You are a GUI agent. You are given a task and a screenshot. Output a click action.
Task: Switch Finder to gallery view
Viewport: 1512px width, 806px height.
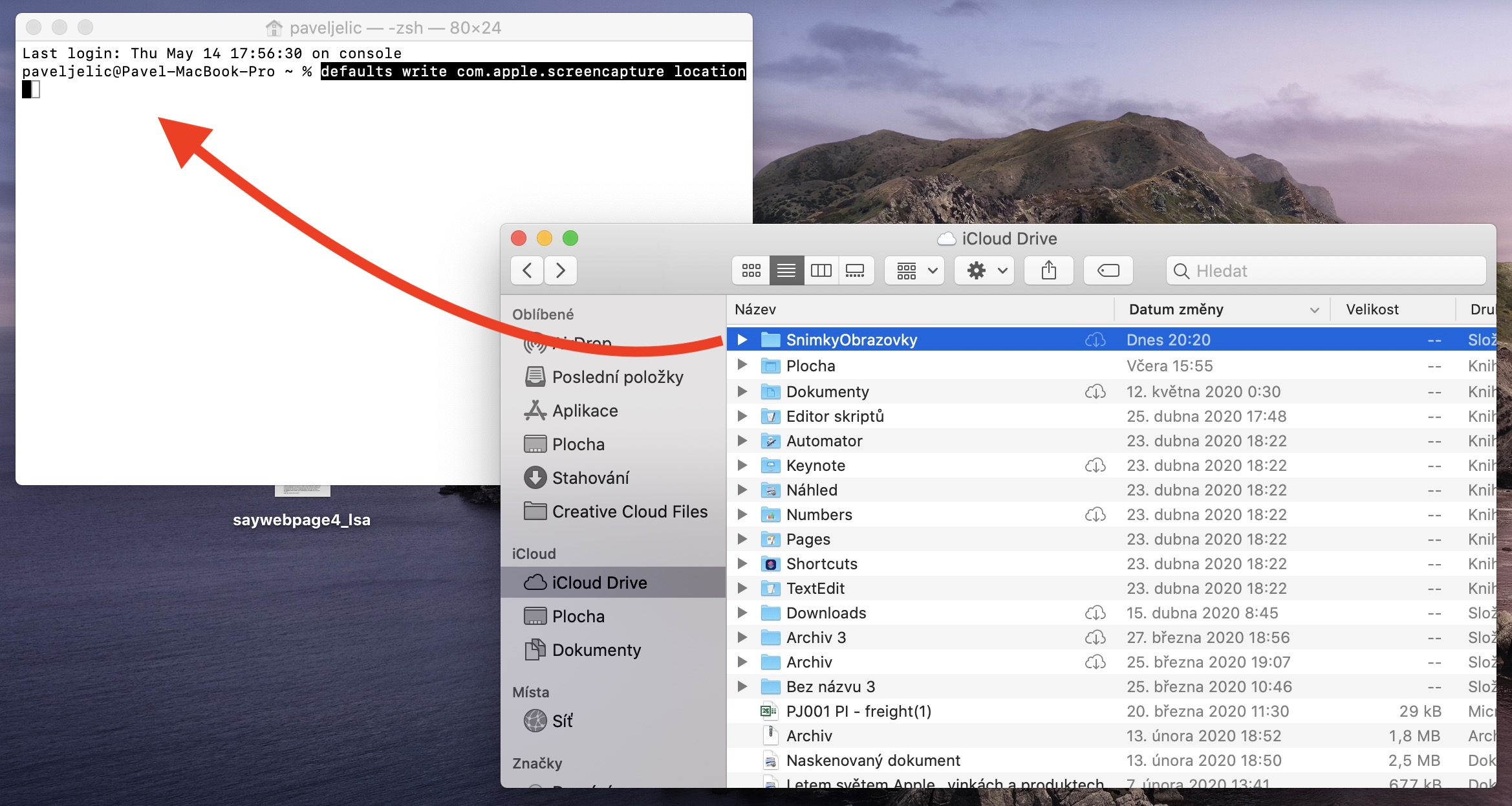pyautogui.click(x=855, y=270)
